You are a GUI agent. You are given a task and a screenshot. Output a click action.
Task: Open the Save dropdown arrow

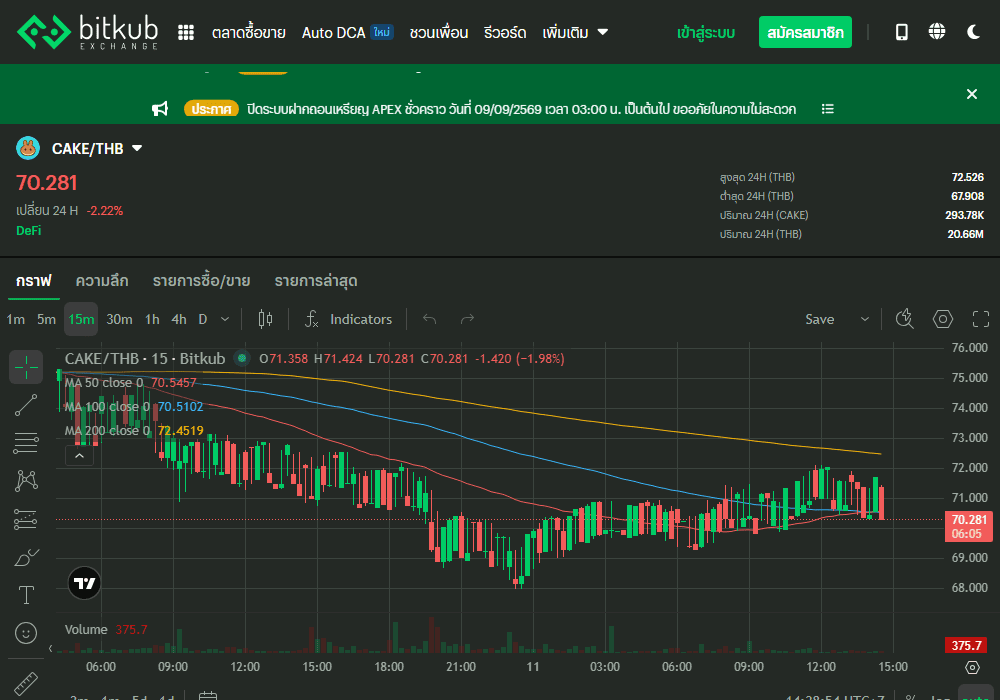(865, 319)
